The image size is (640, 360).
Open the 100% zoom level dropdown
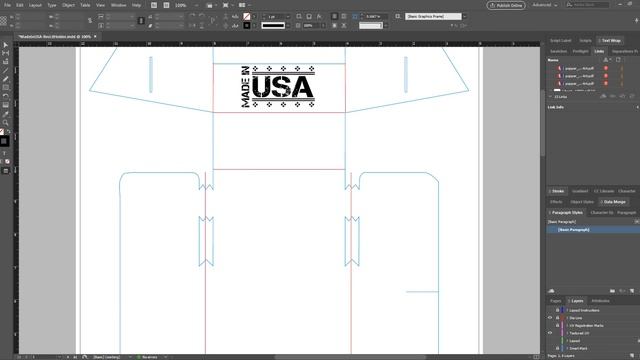tap(196, 5)
